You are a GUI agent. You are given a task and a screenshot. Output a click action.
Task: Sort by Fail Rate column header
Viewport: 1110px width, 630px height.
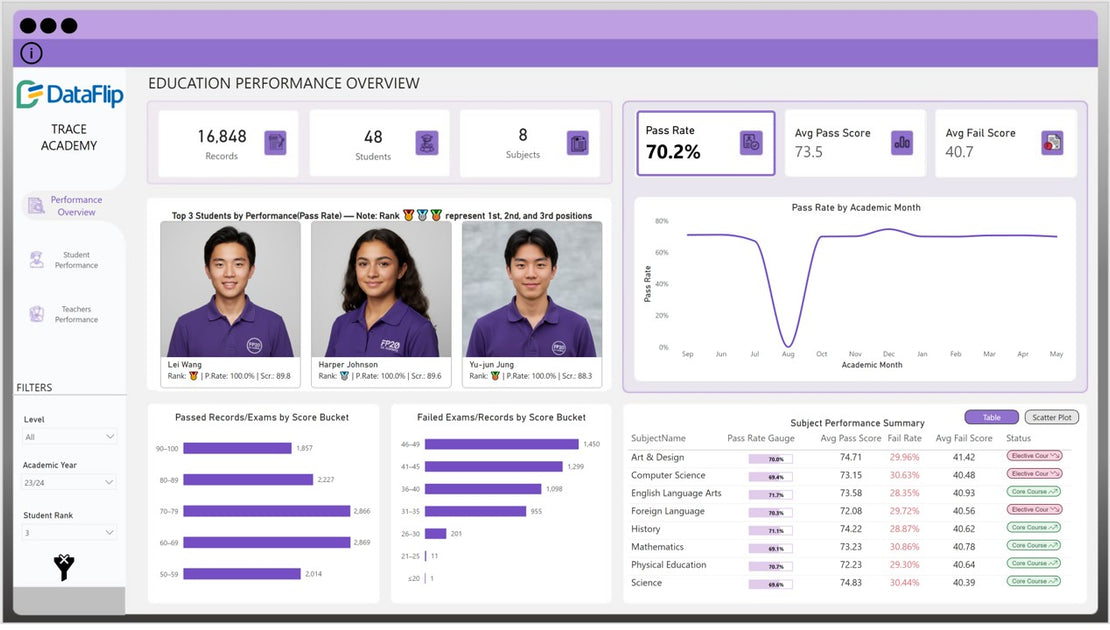tap(904, 438)
